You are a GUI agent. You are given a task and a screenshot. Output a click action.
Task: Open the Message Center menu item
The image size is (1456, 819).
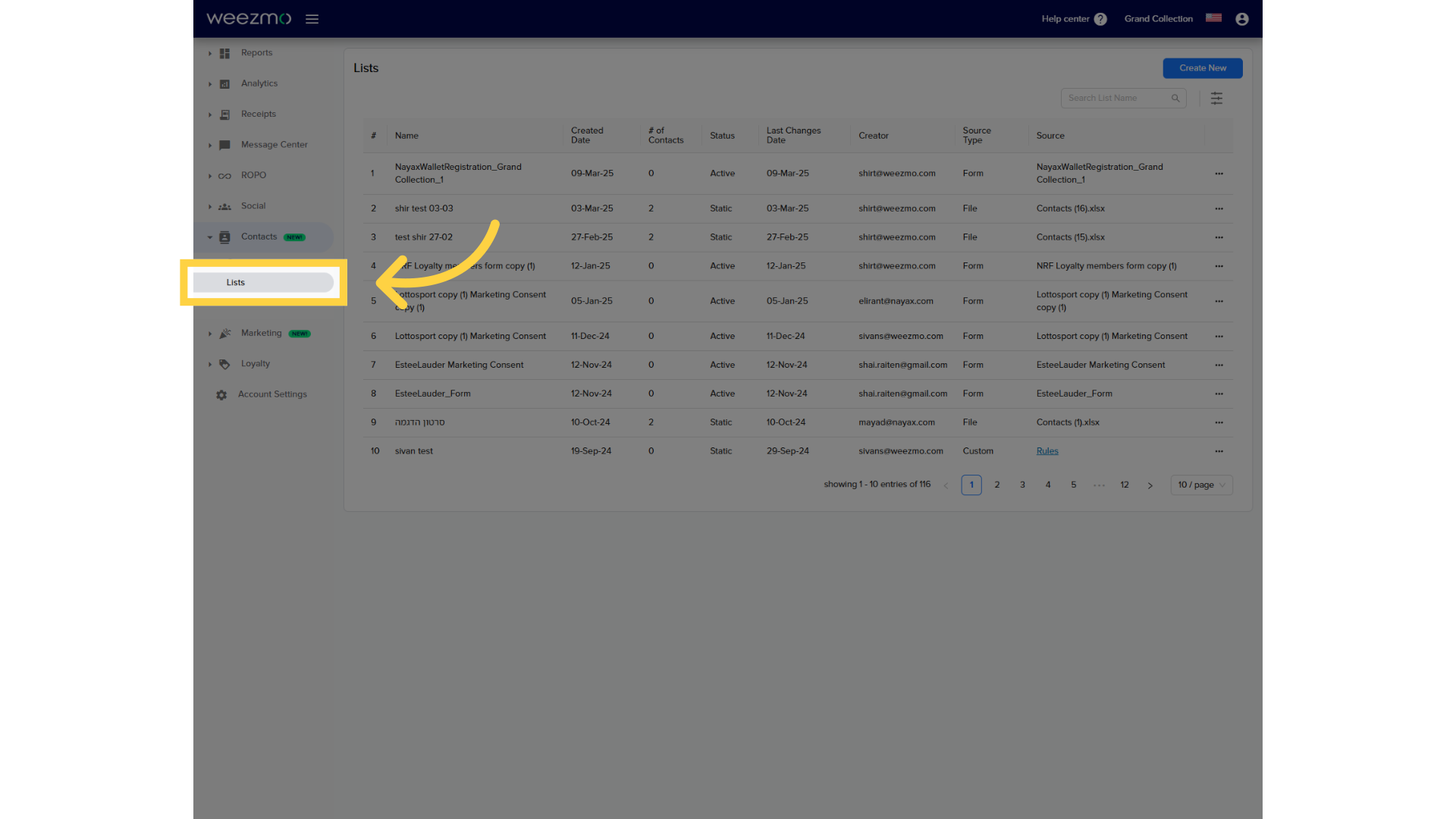[274, 145]
